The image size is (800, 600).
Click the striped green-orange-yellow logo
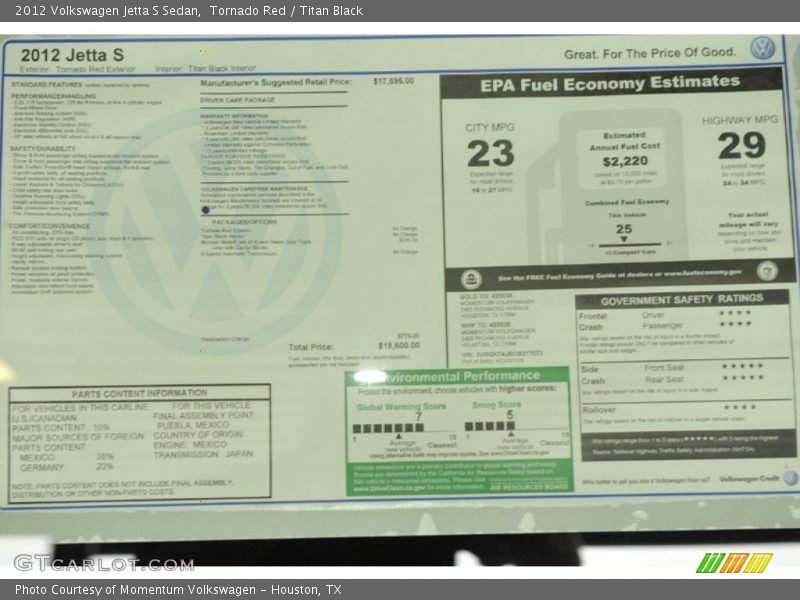(x=734, y=562)
